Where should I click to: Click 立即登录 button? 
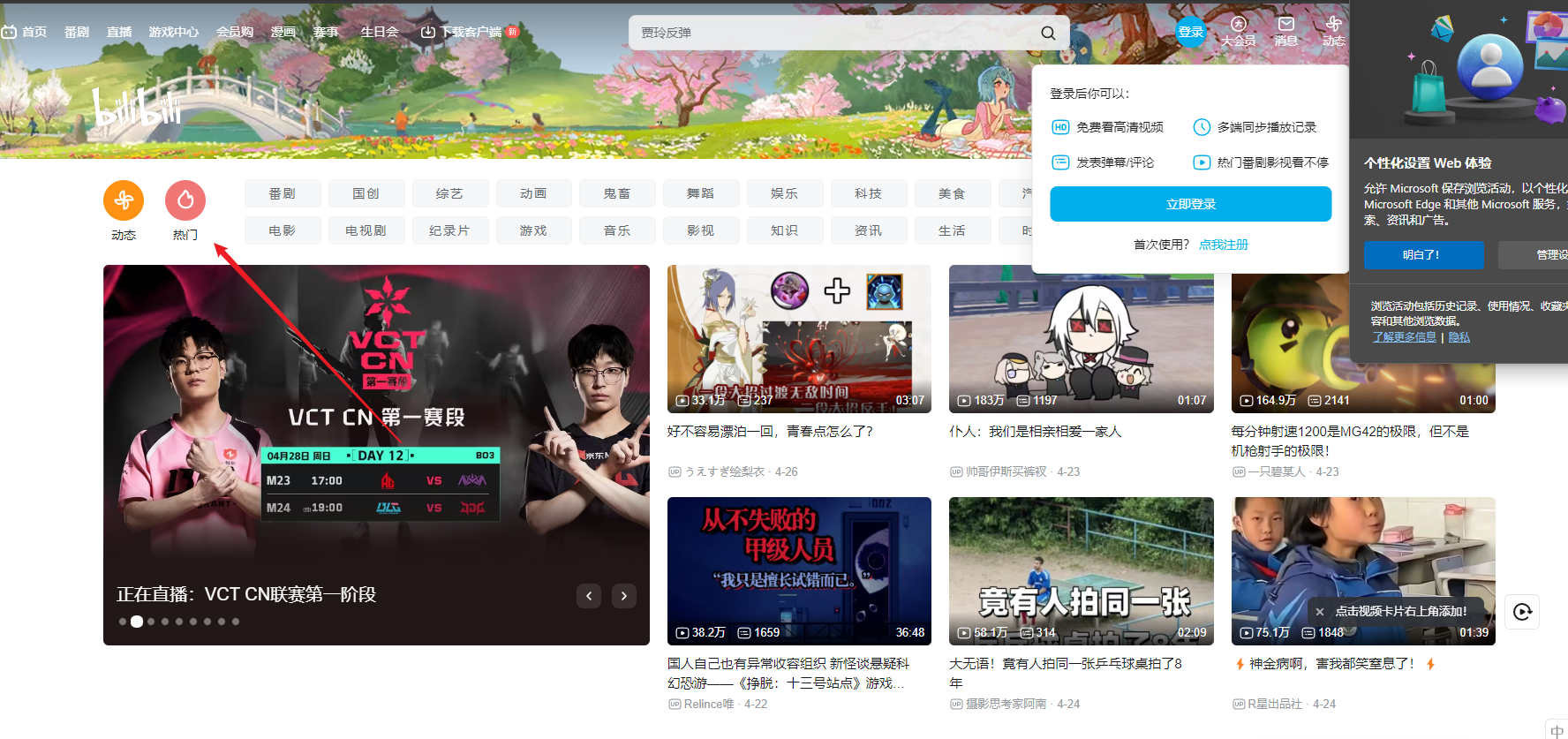coord(1191,204)
